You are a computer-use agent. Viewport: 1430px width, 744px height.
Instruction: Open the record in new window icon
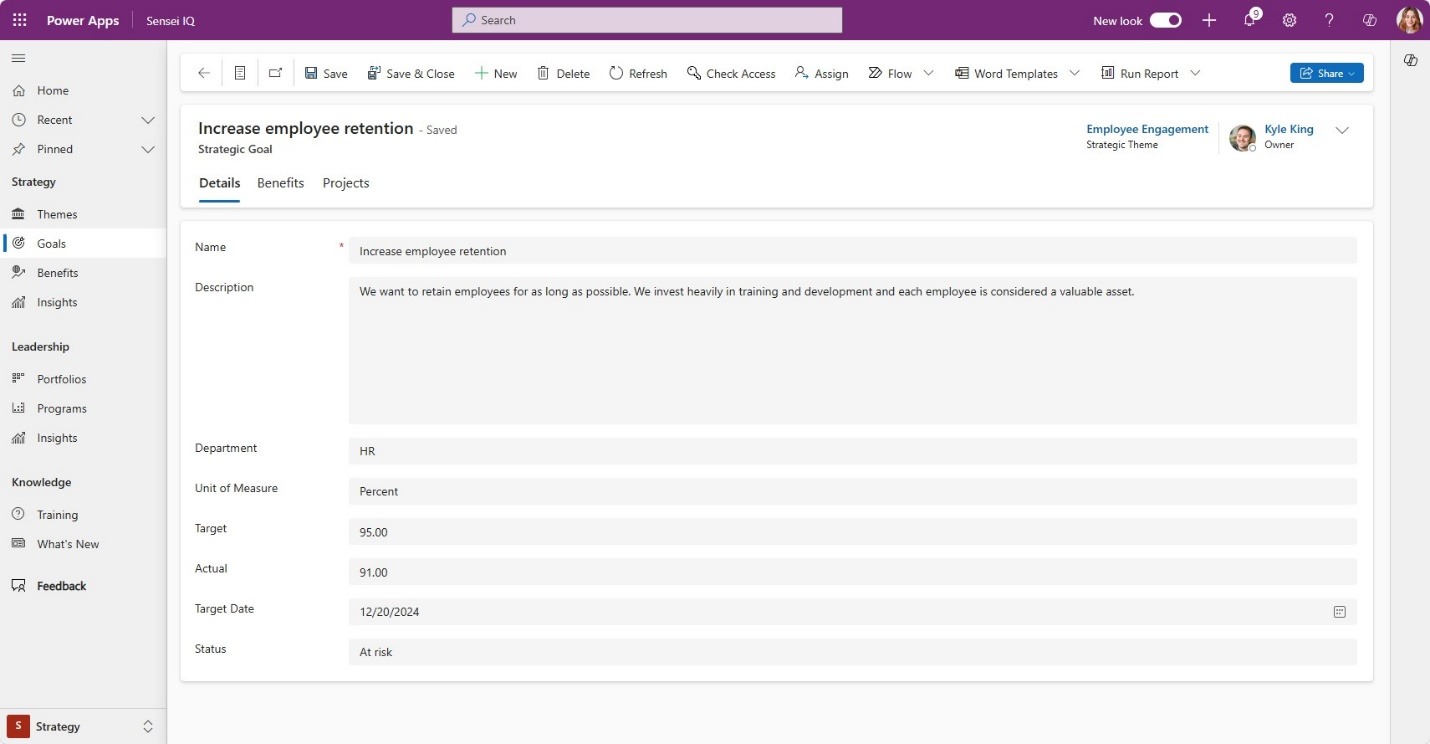point(276,73)
